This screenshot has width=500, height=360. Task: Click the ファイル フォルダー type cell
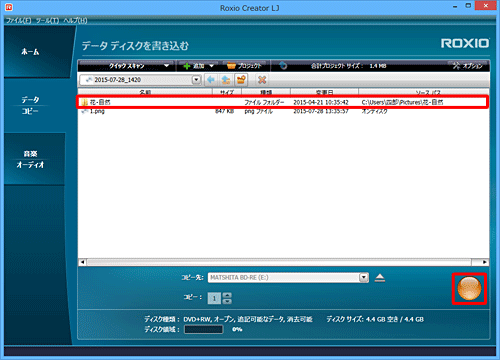(264, 102)
